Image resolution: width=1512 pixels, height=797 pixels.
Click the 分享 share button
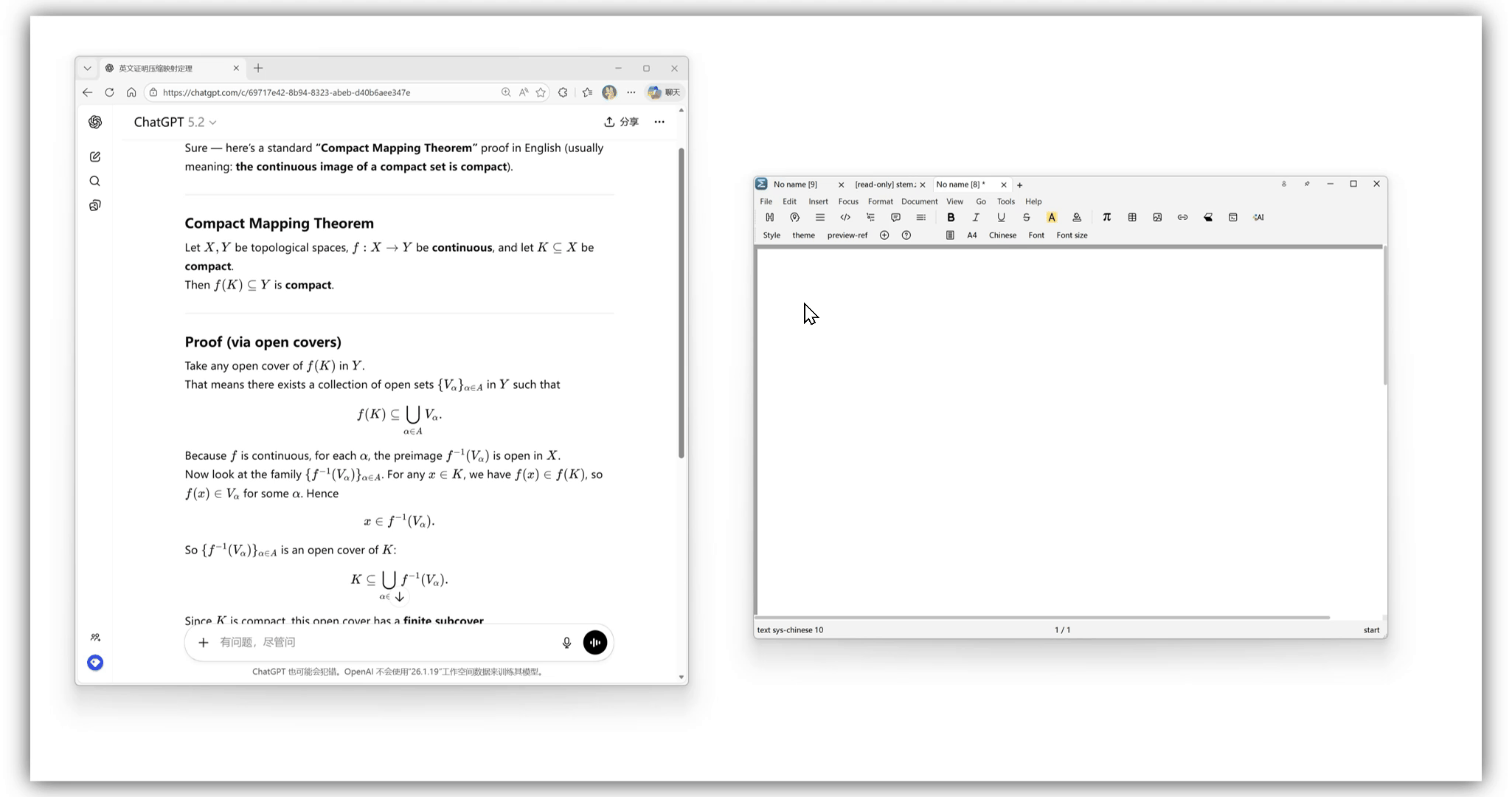pyautogui.click(x=622, y=122)
